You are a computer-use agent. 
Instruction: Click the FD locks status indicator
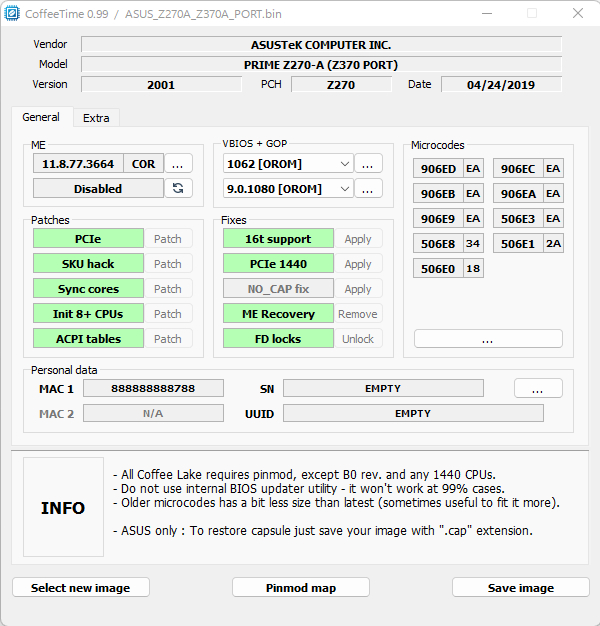(x=278, y=338)
